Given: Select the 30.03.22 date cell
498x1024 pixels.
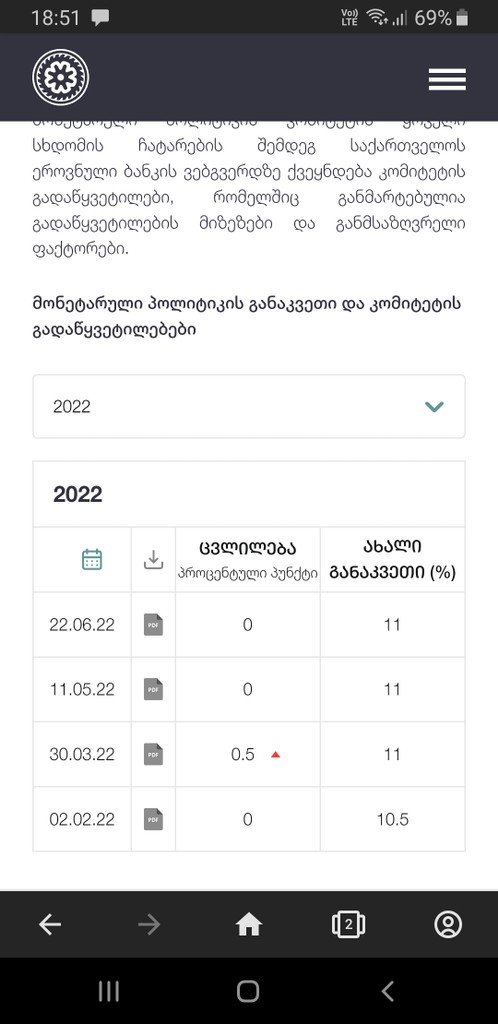Looking at the screenshot, I should 82,754.
